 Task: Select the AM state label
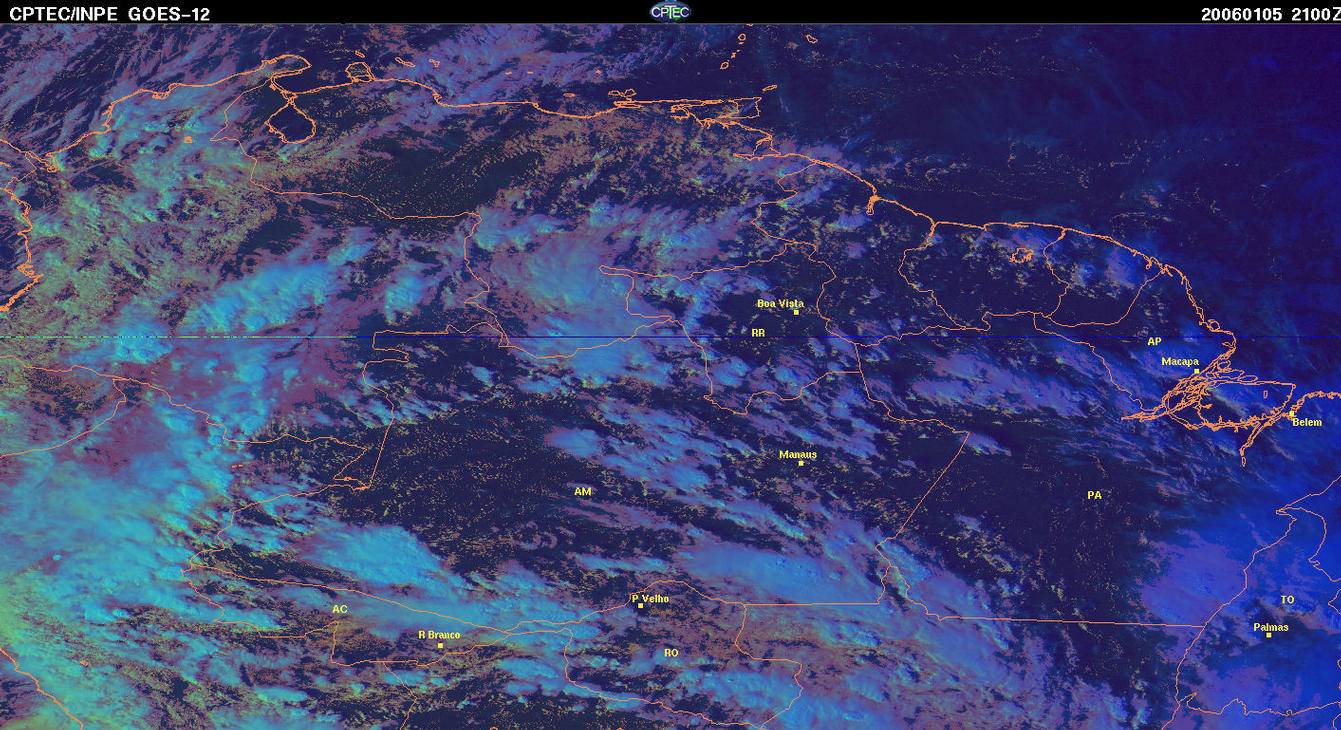pyautogui.click(x=583, y=492)
